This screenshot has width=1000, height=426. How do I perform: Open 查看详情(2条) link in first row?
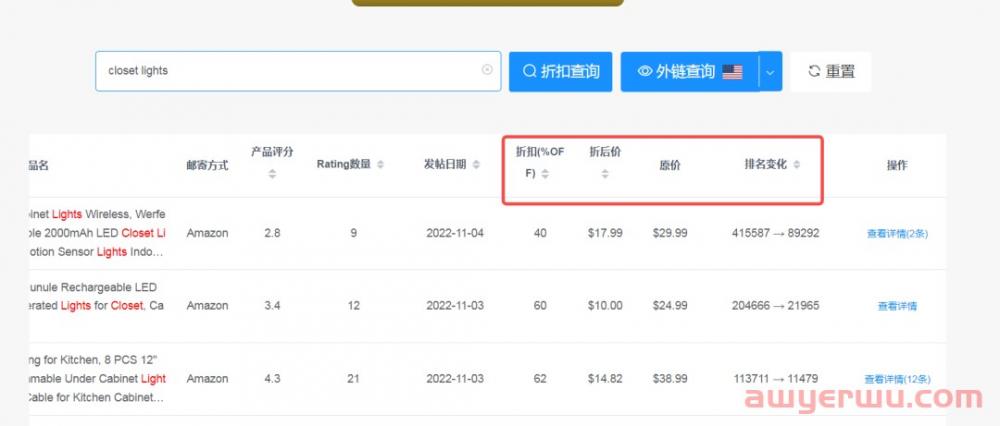tap(897, 234)
